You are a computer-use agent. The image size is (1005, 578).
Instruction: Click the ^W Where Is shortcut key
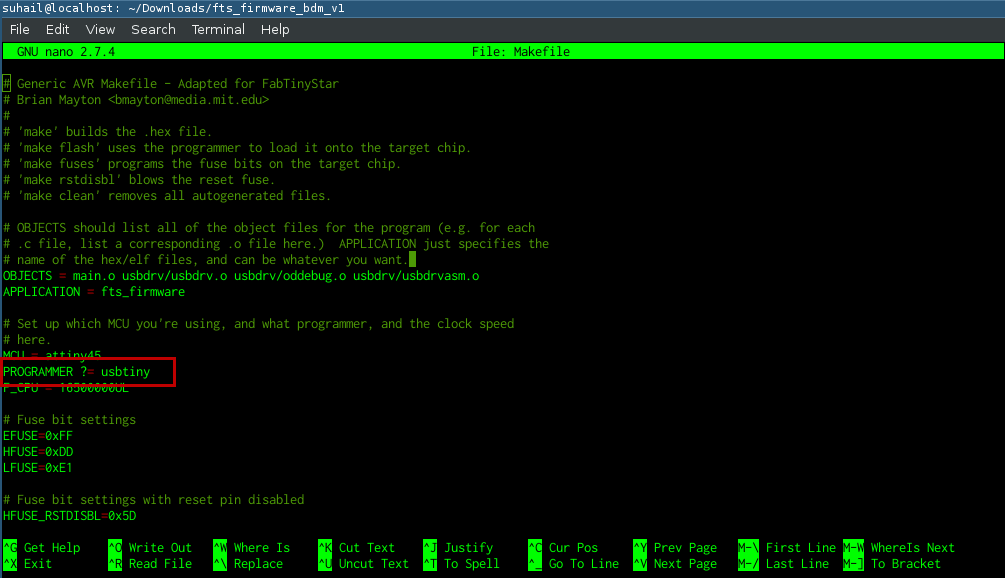pyautogui.click(x=220, y=548)
